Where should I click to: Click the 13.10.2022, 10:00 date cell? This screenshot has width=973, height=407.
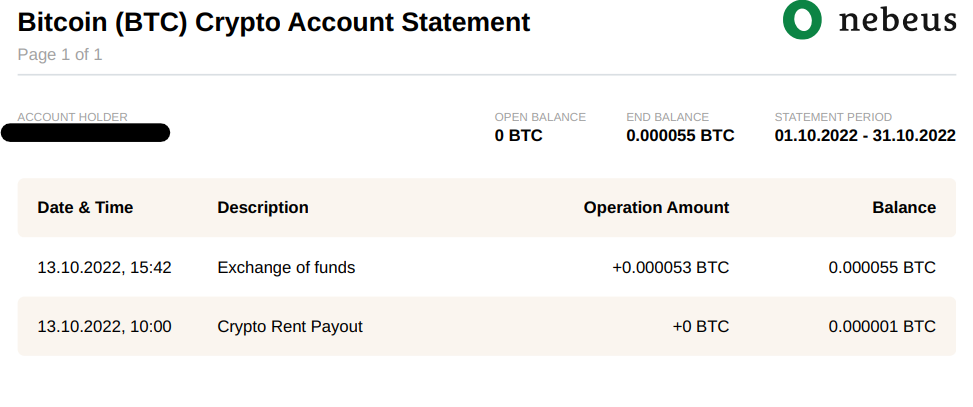tap(104, 326)
